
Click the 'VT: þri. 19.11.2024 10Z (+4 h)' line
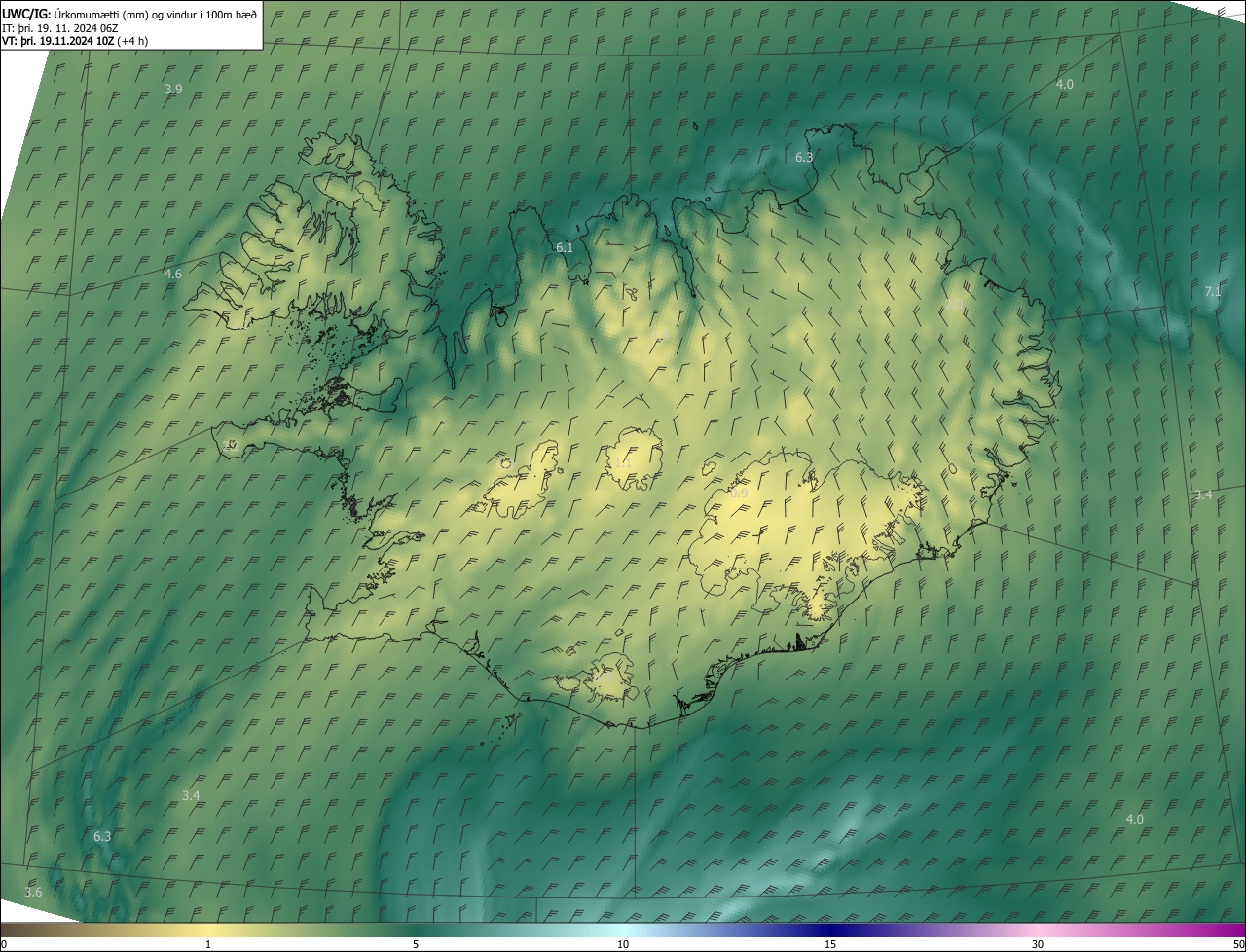click(x=75, y=41)
